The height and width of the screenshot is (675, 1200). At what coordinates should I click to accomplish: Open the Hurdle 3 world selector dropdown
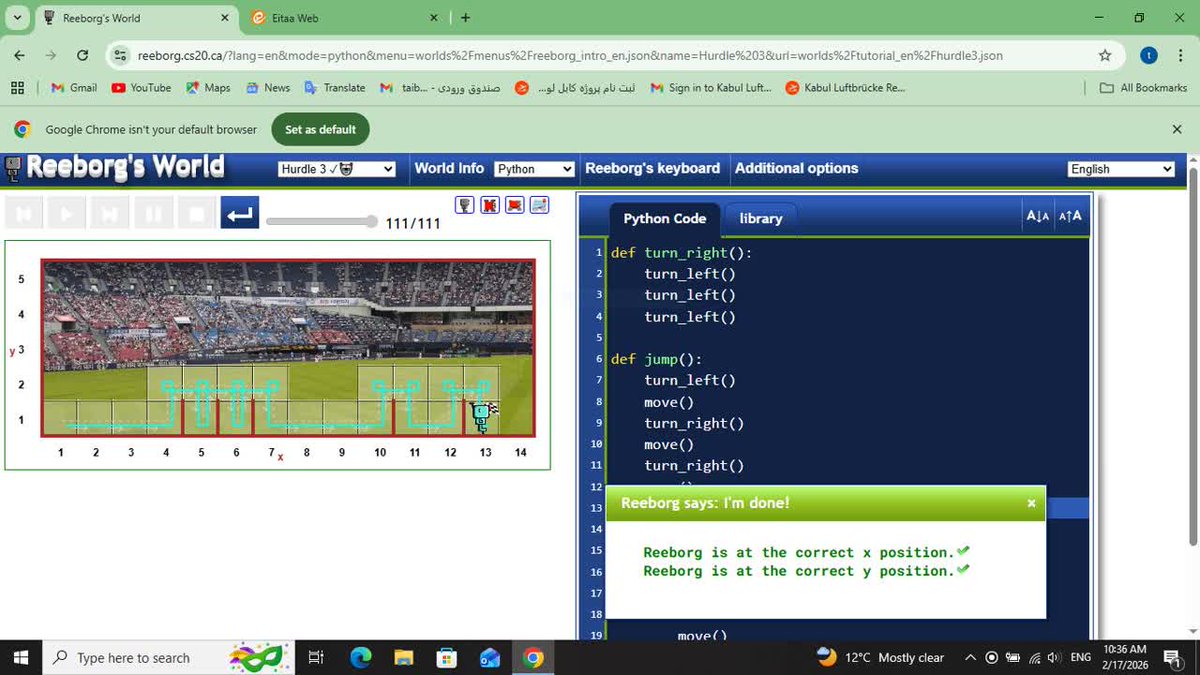pos(337,169)
